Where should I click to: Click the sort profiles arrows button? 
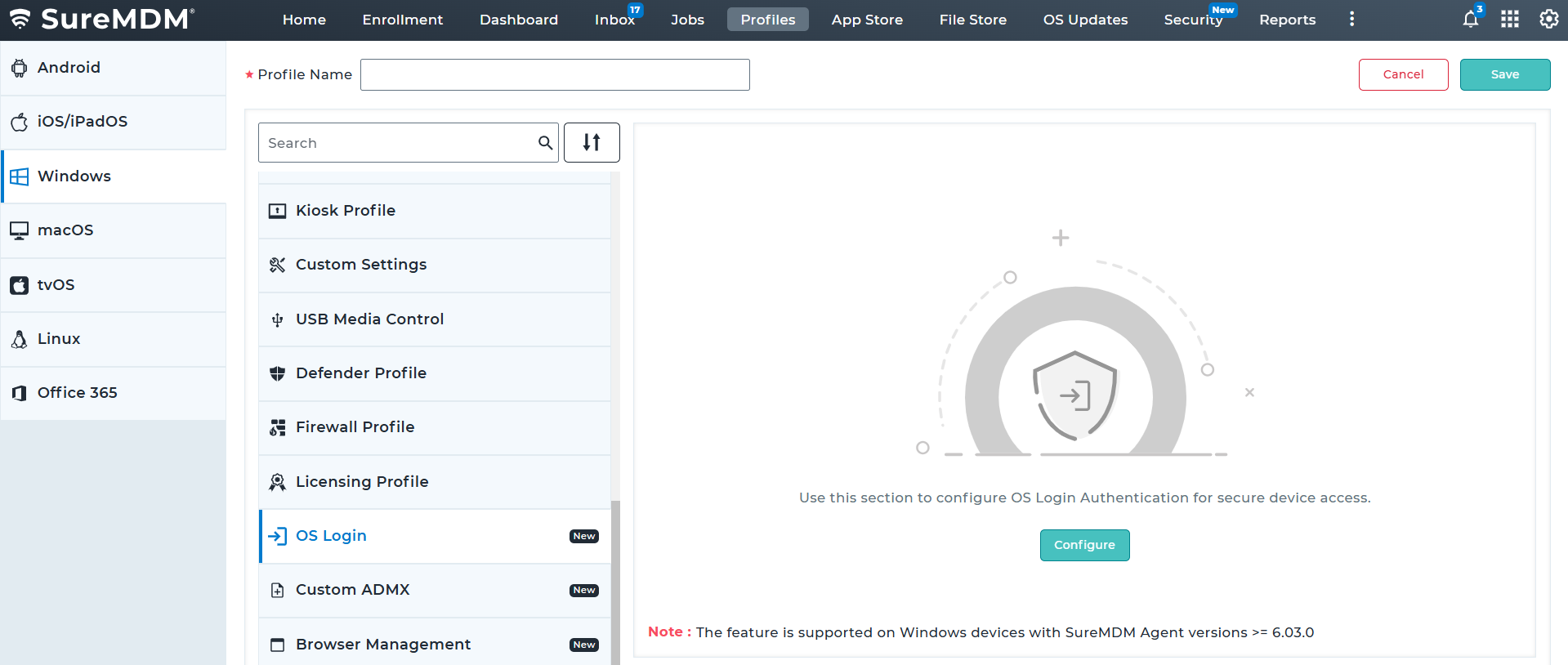(592, 143)
